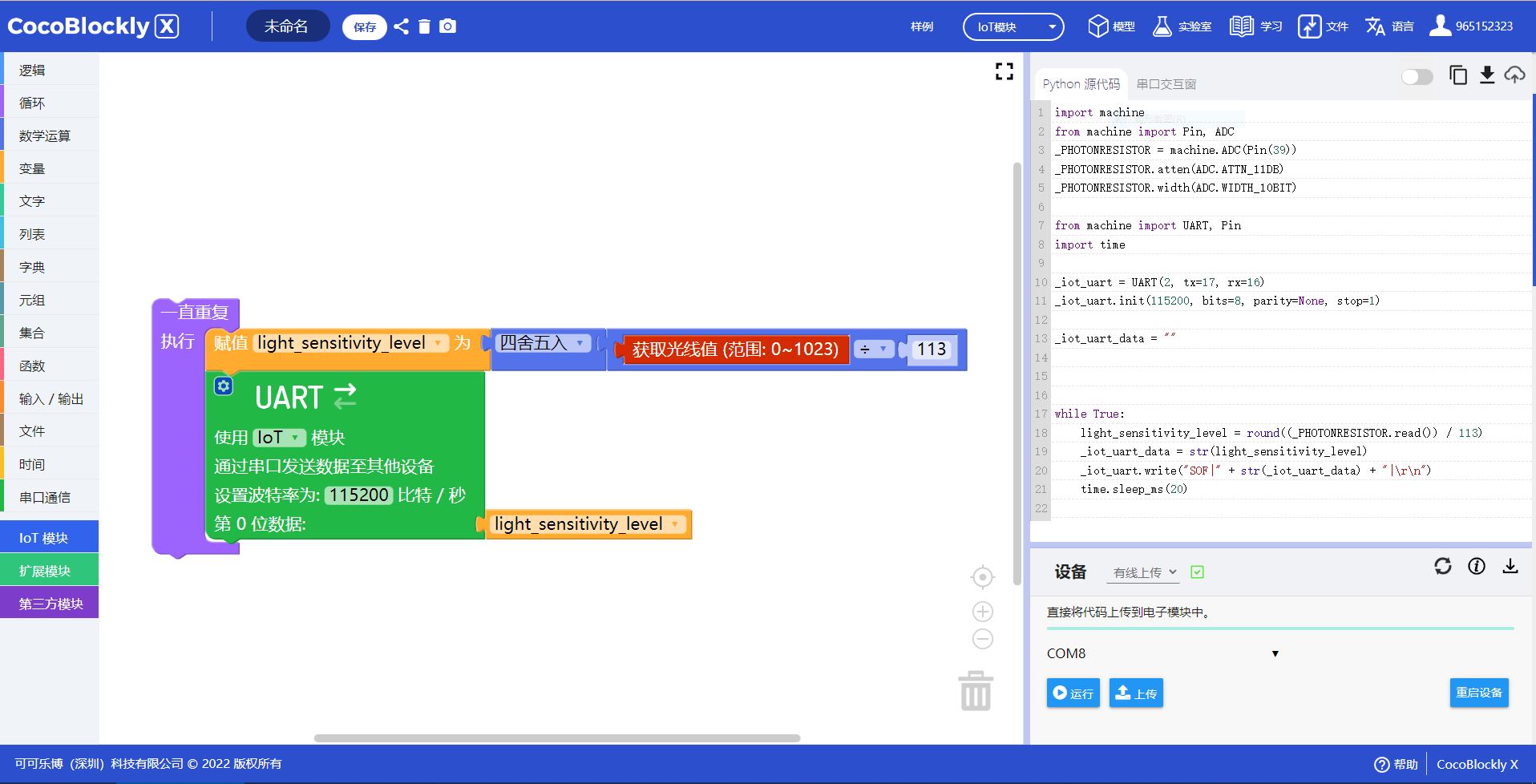Enter fullscreen workspace mode
Viewport: 1536px width, 784px height.
pos(1004,71)
